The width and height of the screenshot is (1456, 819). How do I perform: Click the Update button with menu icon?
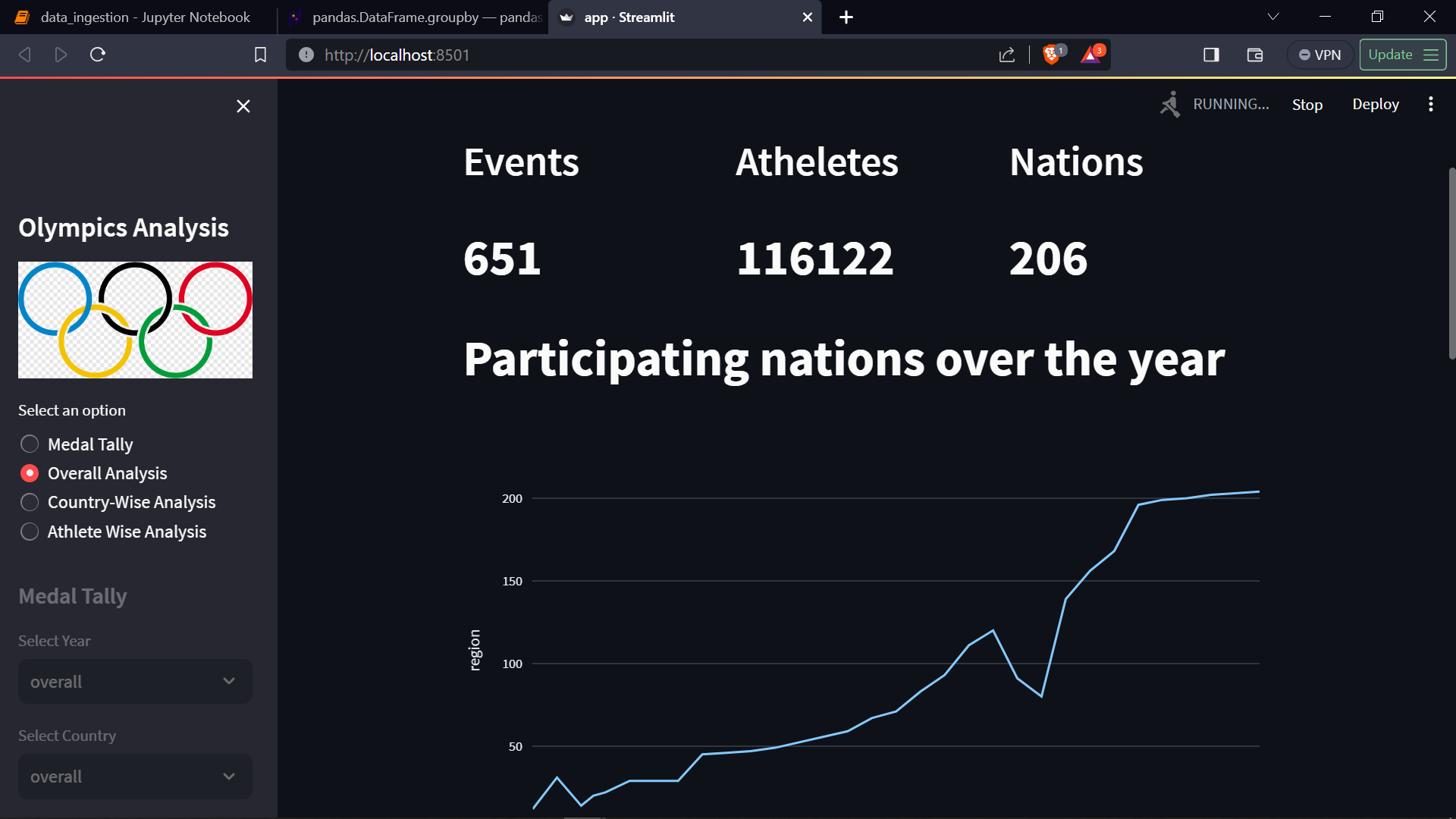coord(1402,54)
